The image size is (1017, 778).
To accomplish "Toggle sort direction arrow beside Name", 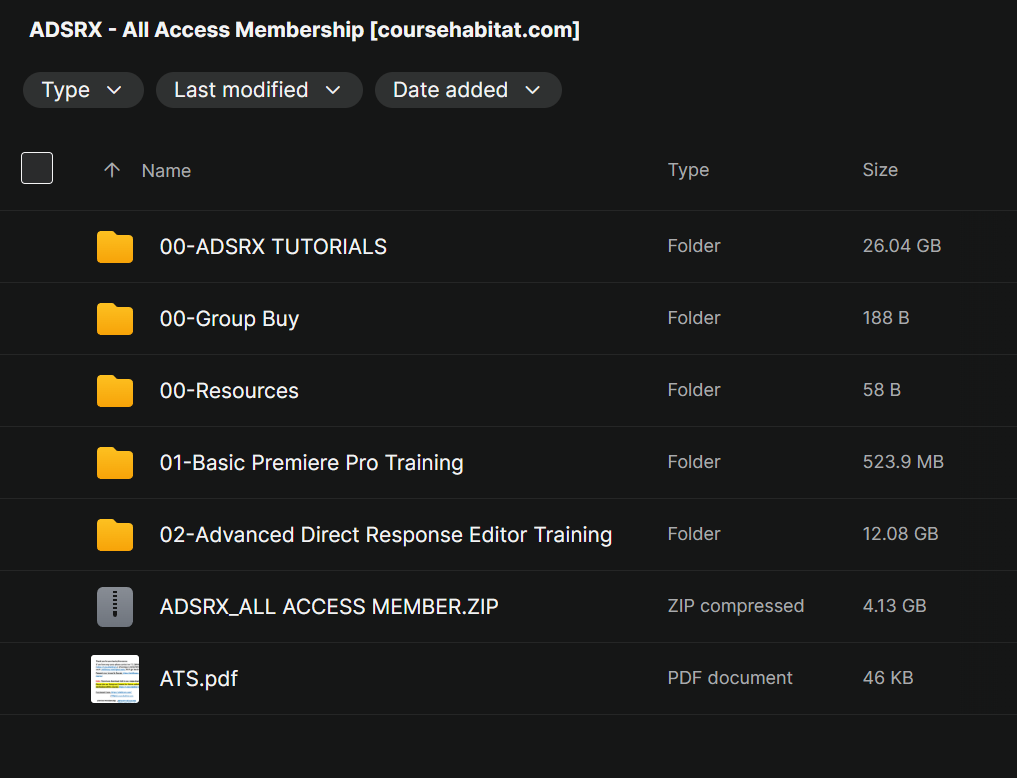I will 112,171.
